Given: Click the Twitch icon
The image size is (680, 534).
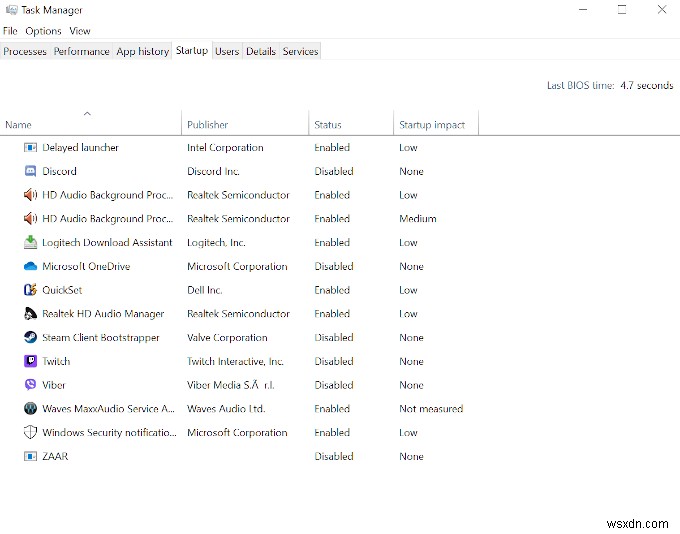Looking at the screenshot, I should click(x=30, y=361).
